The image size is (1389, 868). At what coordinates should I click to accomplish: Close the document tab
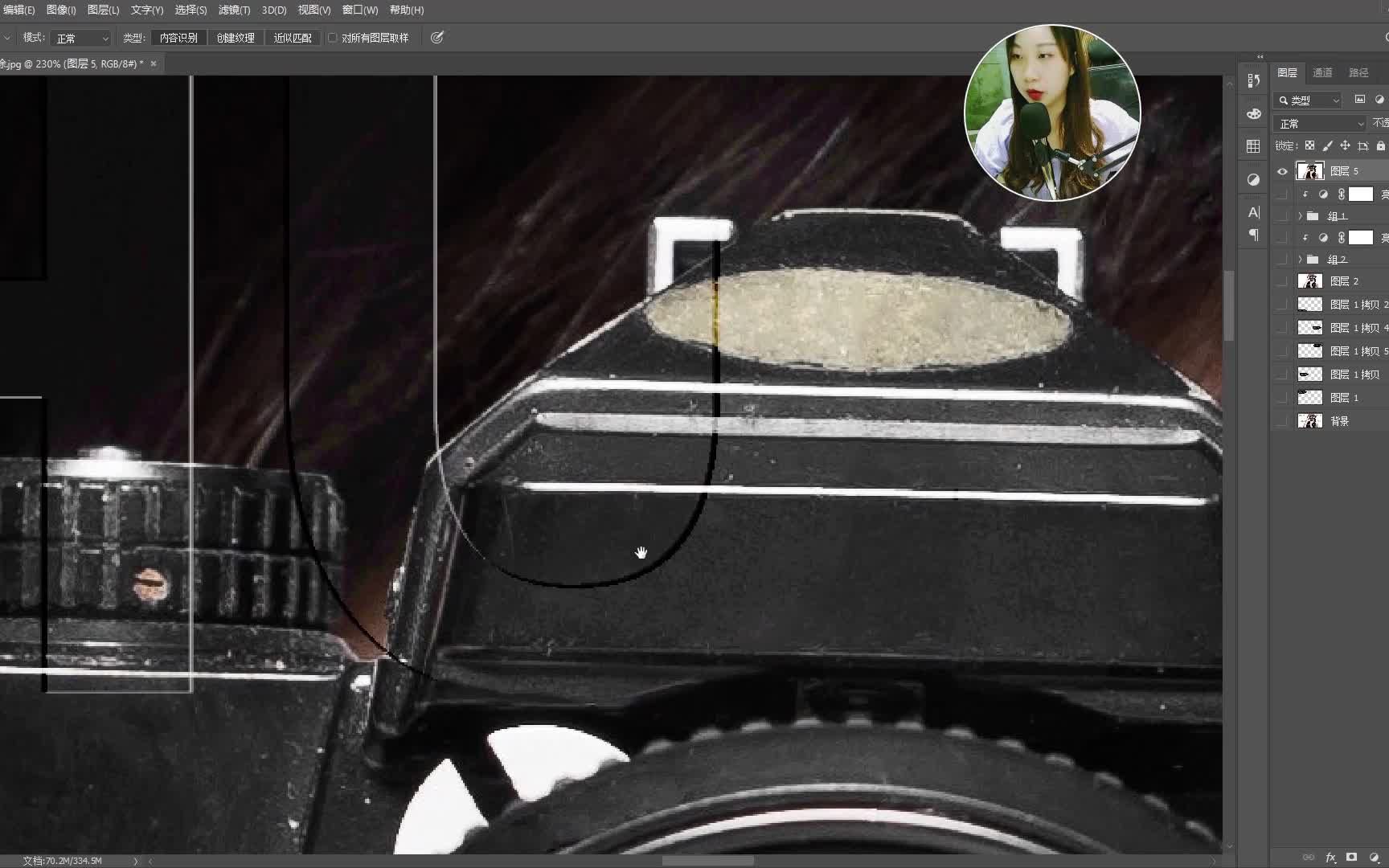coord(154,63)
